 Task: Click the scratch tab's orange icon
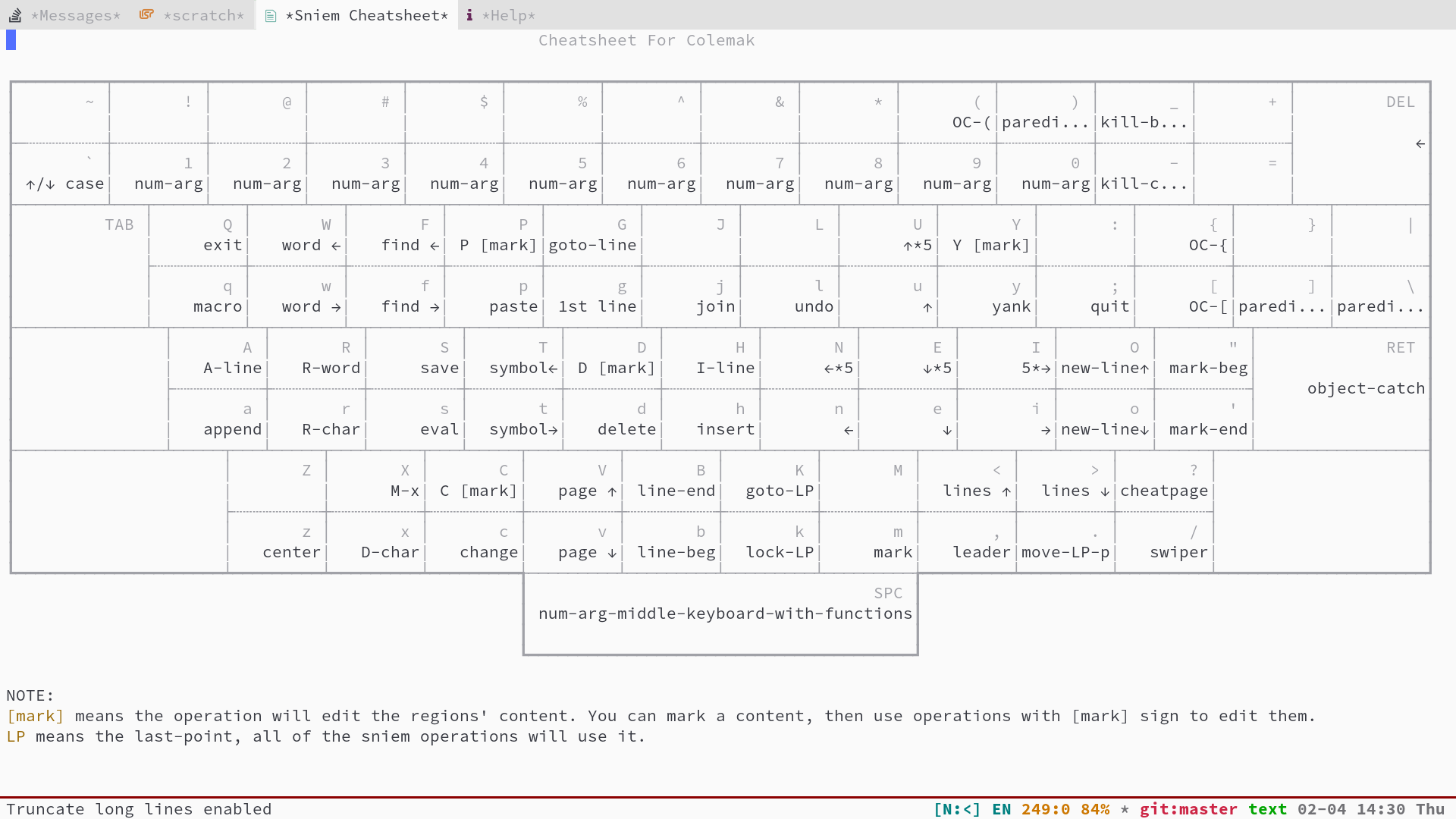point(146,15)
